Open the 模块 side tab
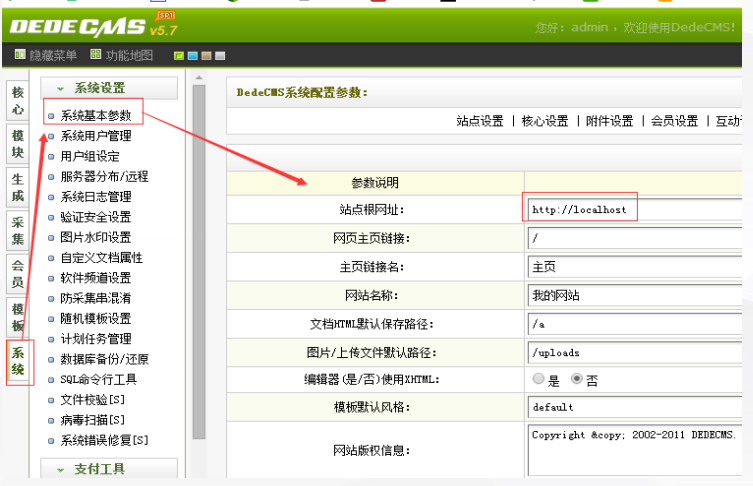Image resolution: width=753 pixels, height=486 pixels. point(18,144)
